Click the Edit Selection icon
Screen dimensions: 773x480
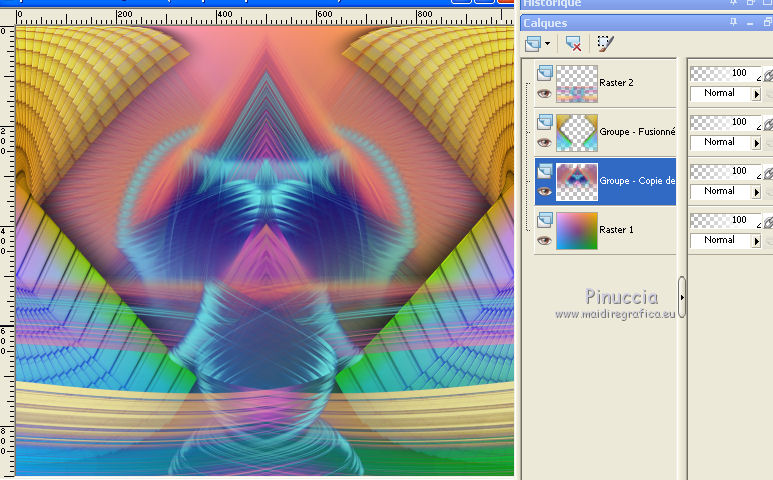[x=605, y=43]
